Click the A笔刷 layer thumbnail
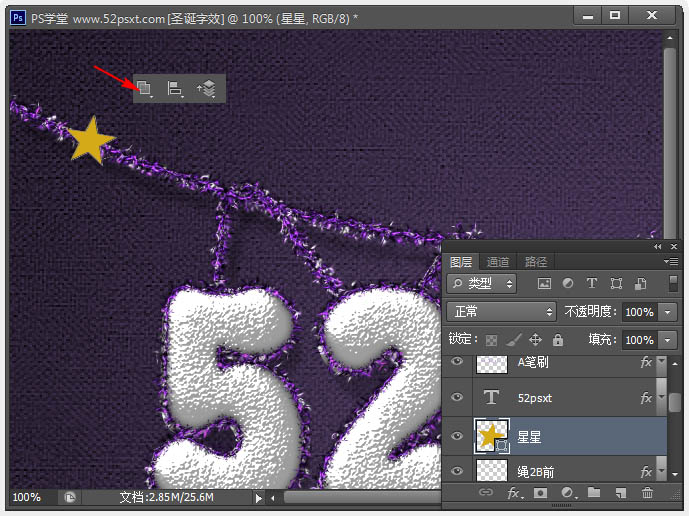Image resolution: width=689 pixels, height=516 pixels. 492,364
